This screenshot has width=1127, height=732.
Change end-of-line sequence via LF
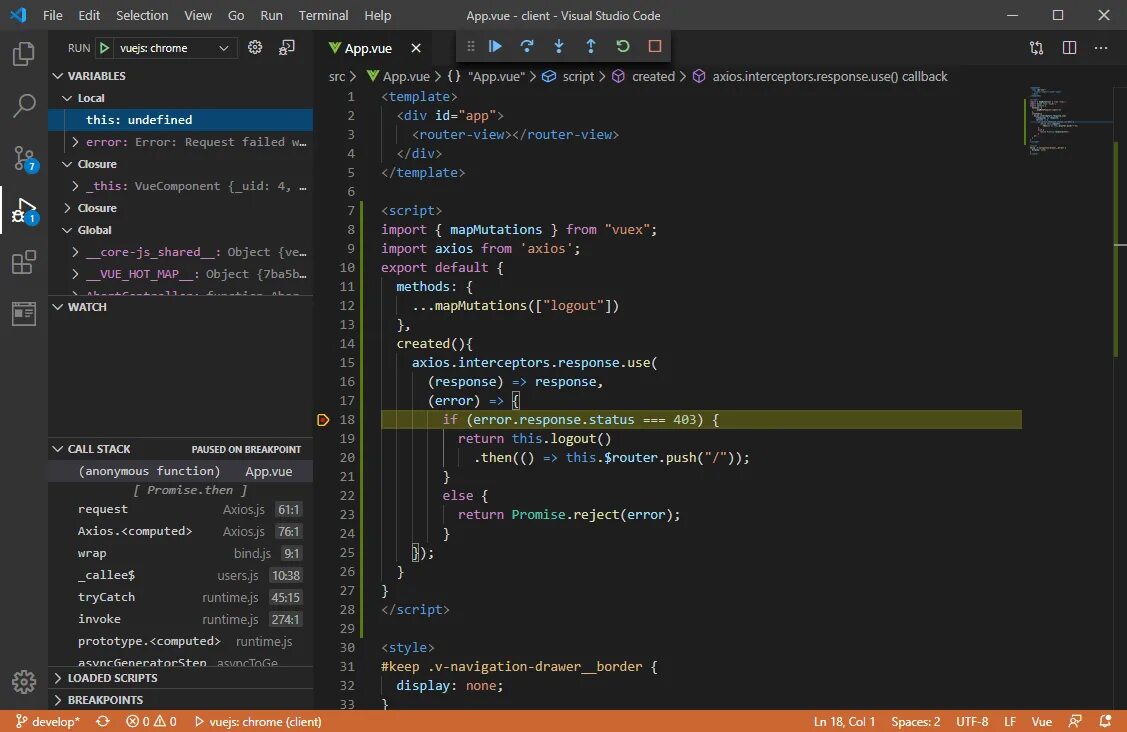click(x=1010, y=721)
